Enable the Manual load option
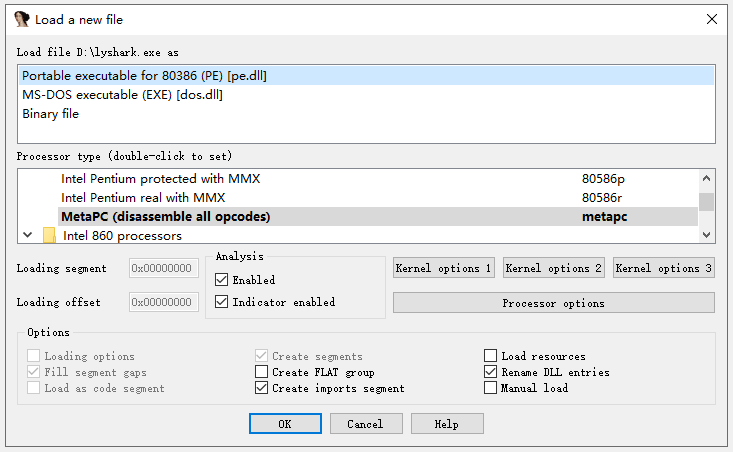This screenshot has width=733, height=452. [x=491, y=388]
